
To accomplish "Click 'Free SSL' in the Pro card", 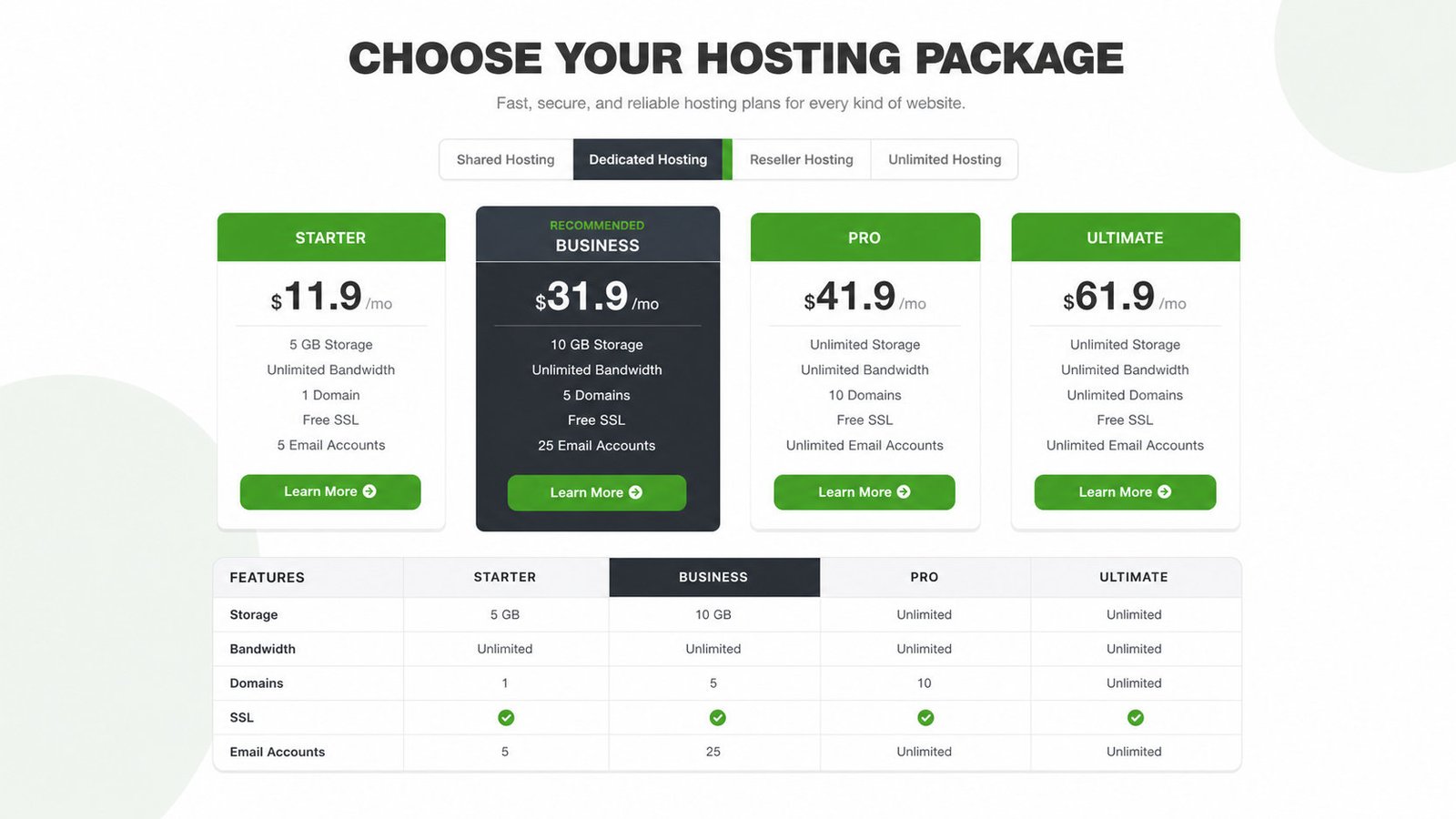I will (864, 420).
